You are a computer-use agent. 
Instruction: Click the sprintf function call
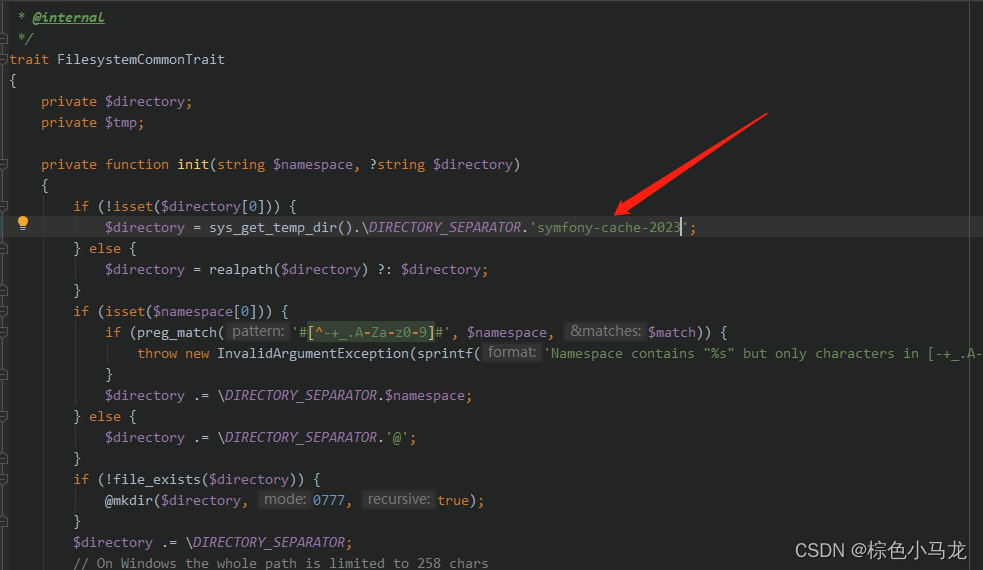click(x=445, y=354)
